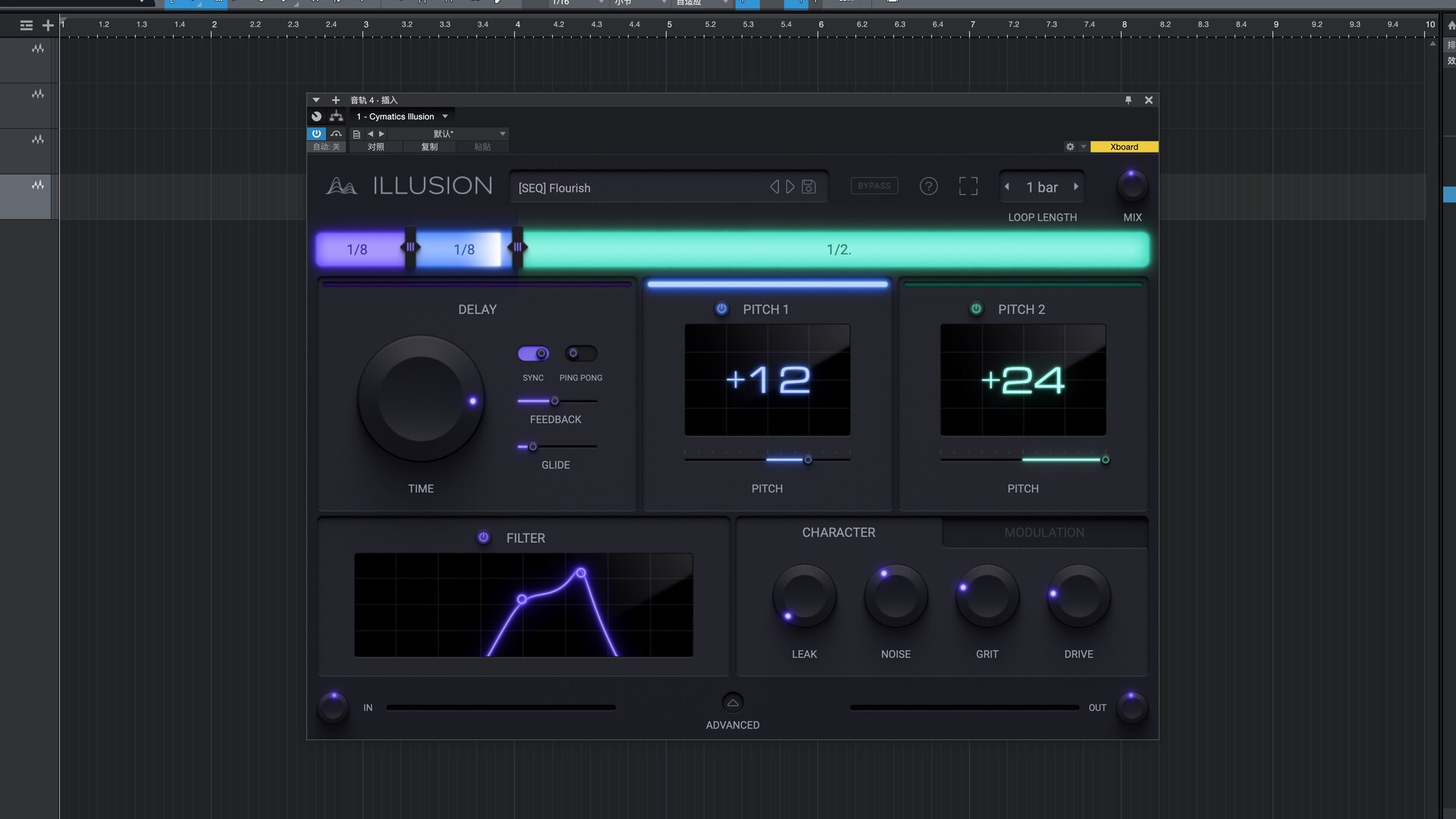Click the upper filter curve peak node

coord(581,573)
